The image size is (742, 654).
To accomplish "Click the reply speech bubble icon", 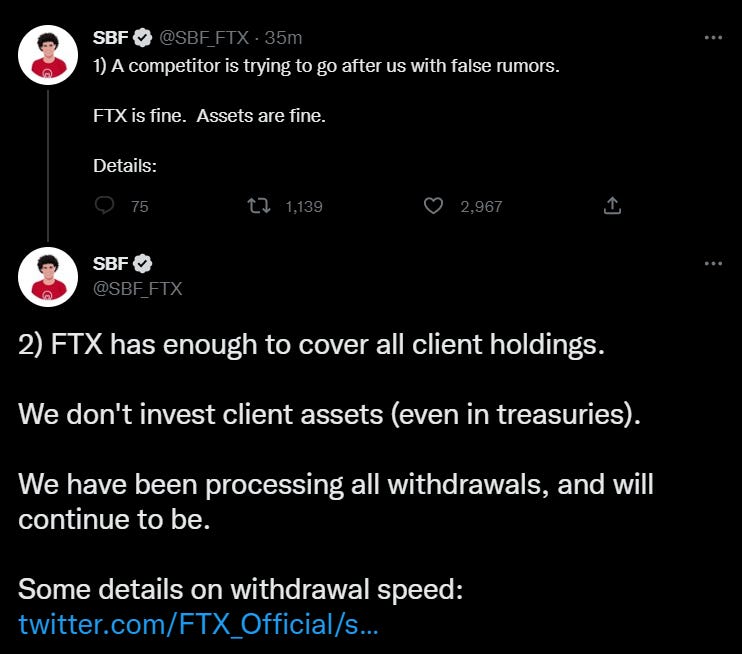I will (104, 206).
